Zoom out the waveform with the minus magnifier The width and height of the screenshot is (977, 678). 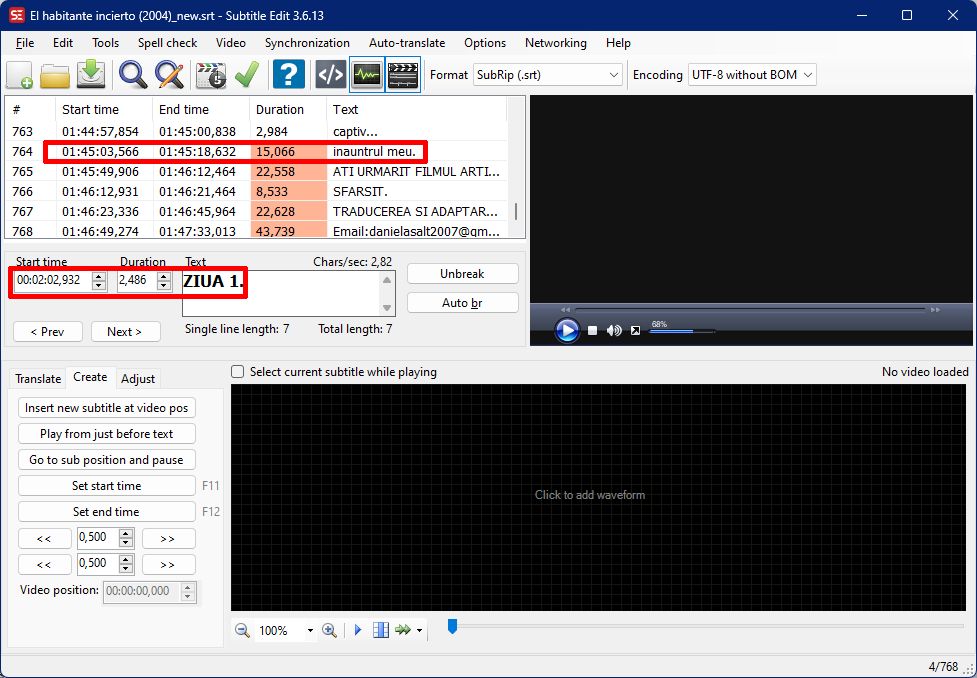pos(242,630)
